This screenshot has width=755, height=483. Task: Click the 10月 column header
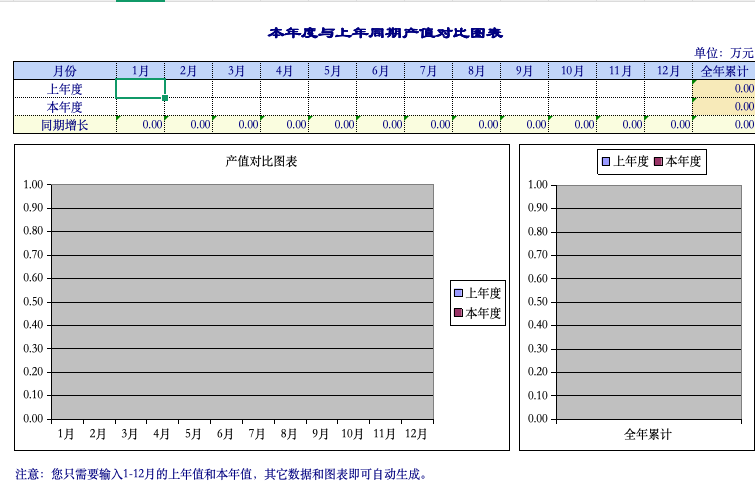[572, 71]
